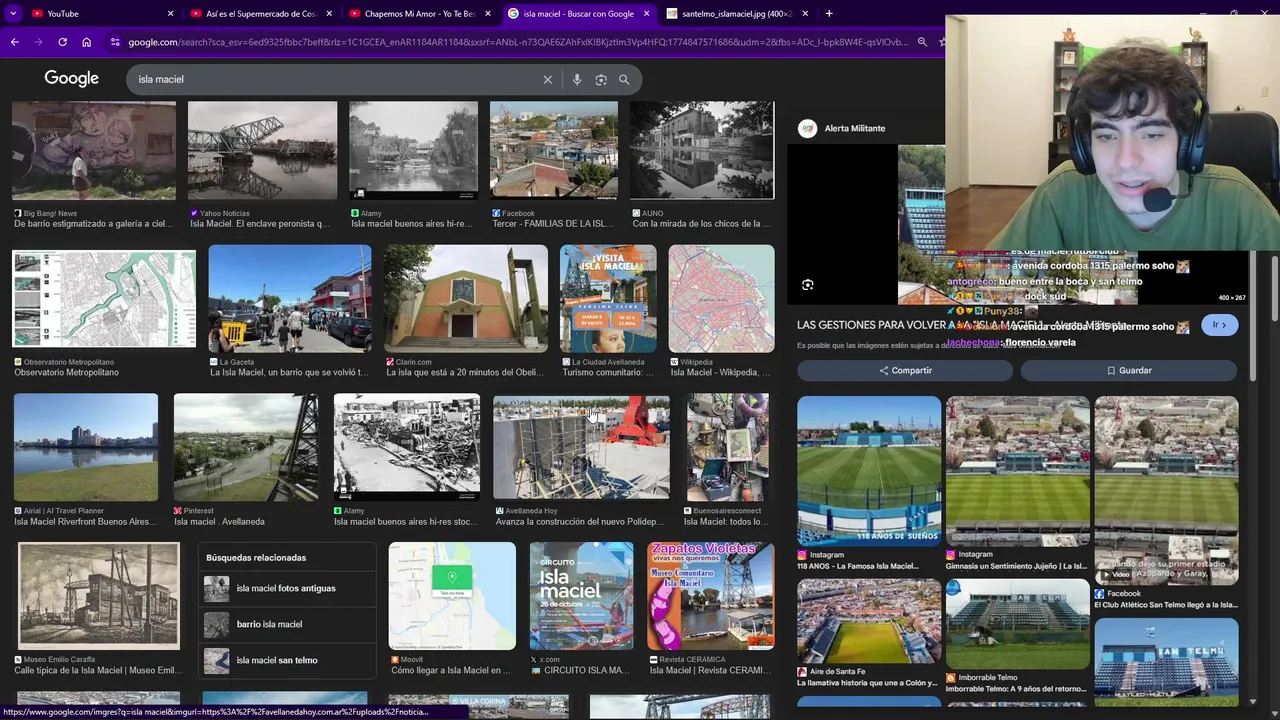Image resolution: width=1280 pixels, height=720 pixels.
Task: Open Observatorio Metropolitano map thumbnail
Action: click(x=104, y=298)
